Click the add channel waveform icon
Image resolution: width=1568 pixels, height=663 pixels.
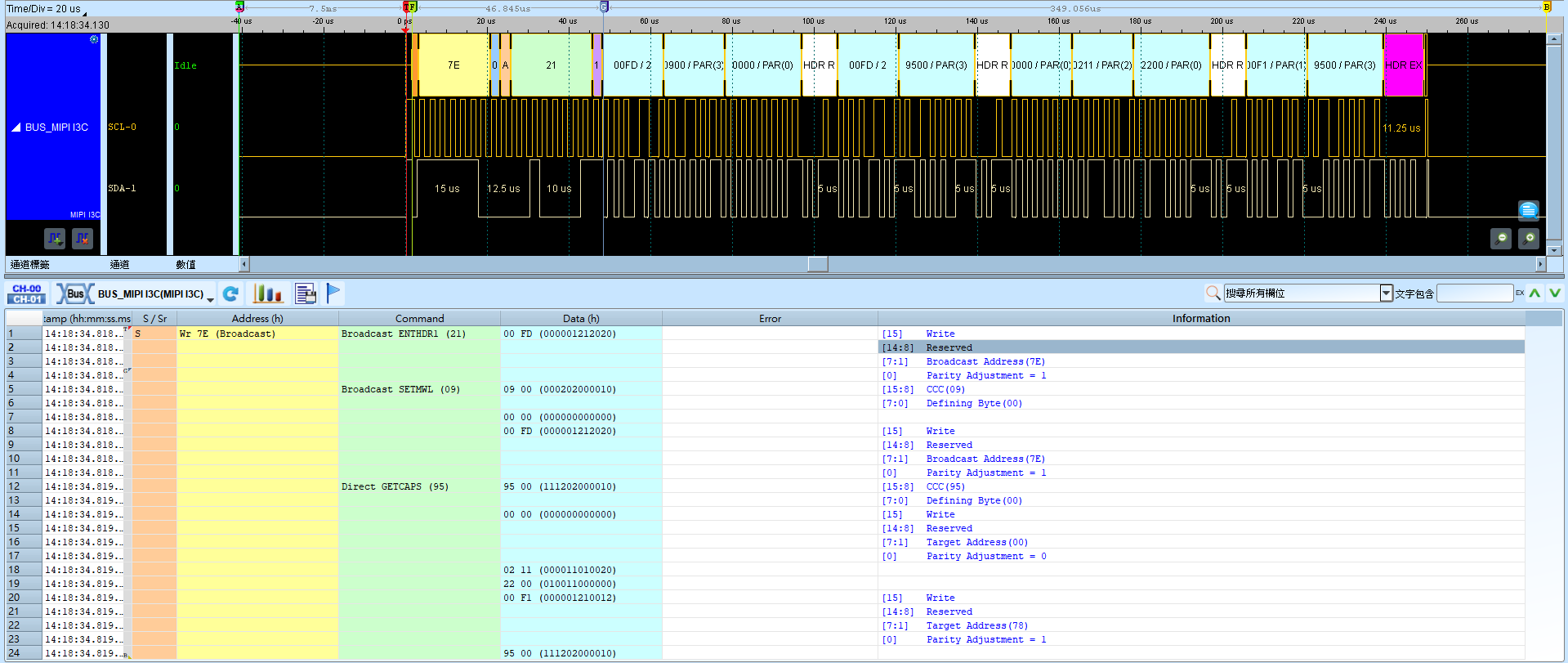[x=55, y=239]
